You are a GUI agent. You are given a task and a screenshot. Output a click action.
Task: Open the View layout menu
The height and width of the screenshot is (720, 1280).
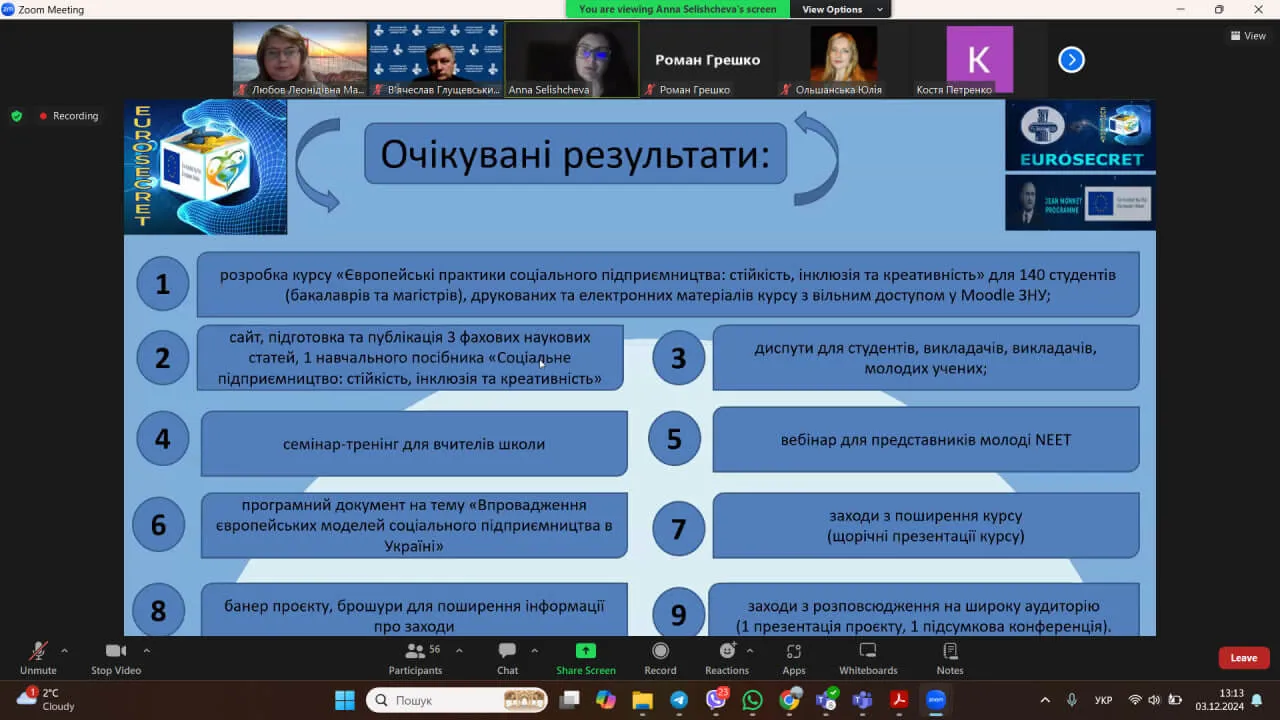coord(1248,36)
